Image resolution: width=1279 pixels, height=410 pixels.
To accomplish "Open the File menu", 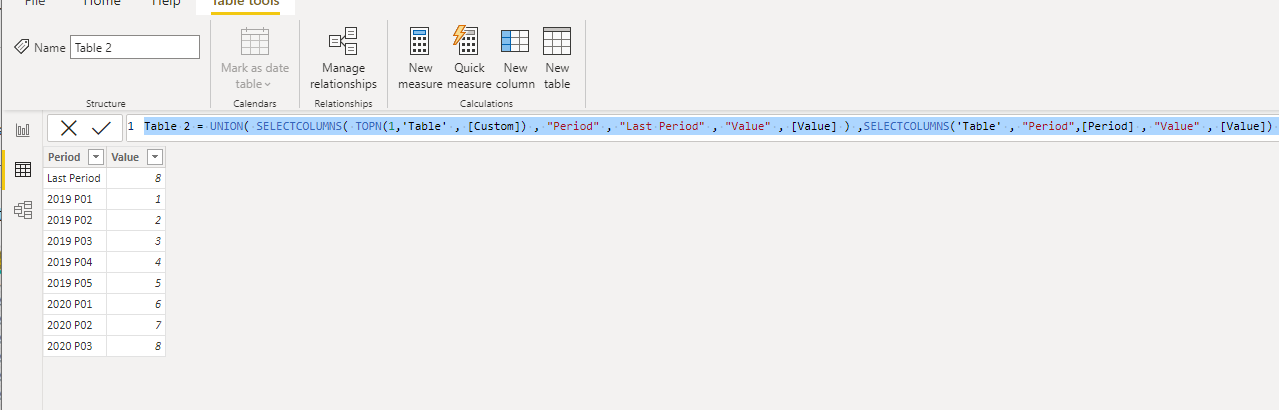I will [35, 4].
